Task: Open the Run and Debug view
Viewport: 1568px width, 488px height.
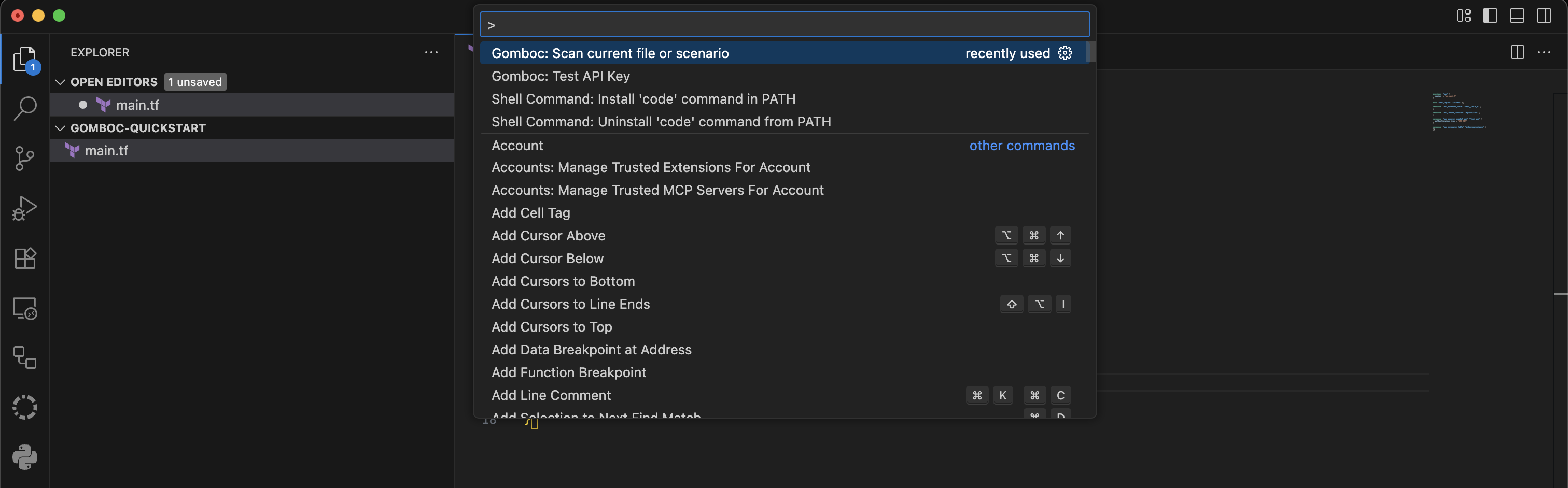Action: [25, 208]
